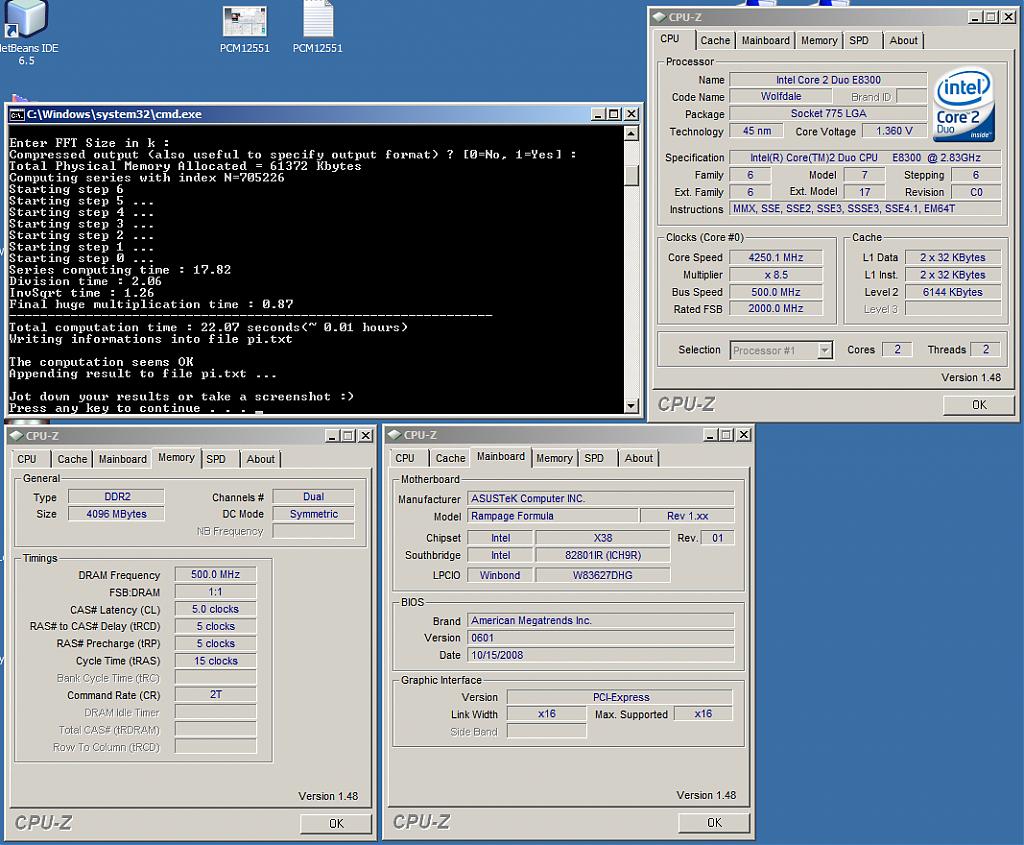The width and height of the screenshot is (1024, 845).
Task: Open the Cache tab in the Memory window
Action: [x=72, y=459]
